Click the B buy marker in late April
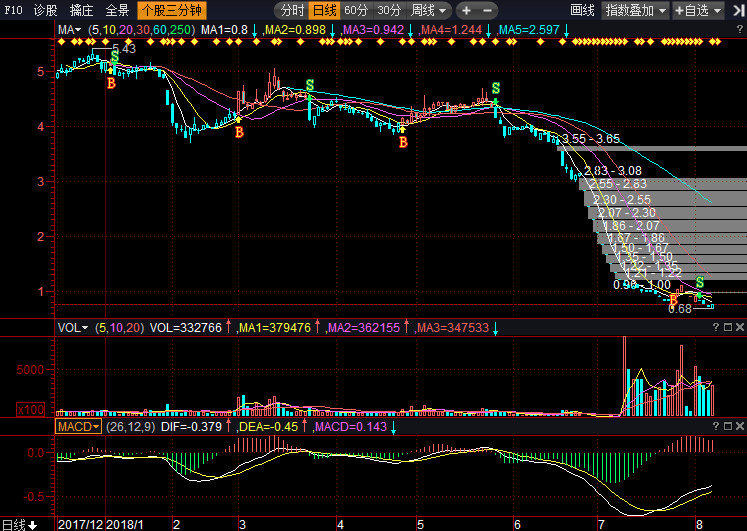747x531 pixels. pyautogui.click(x=404, y=142)
